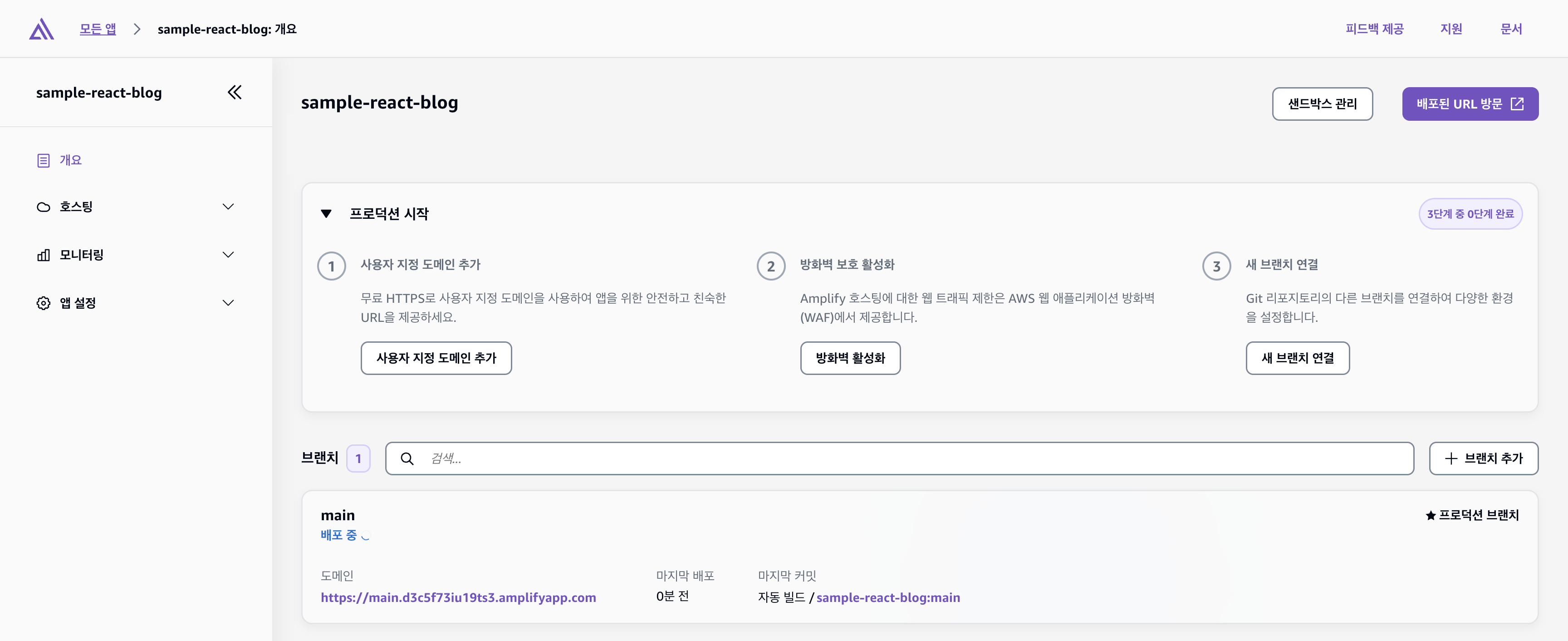Collapse the 프로덕션 시작 section triangle
This screenshot has width=1568, height=641.
click(x=326, y=214)
